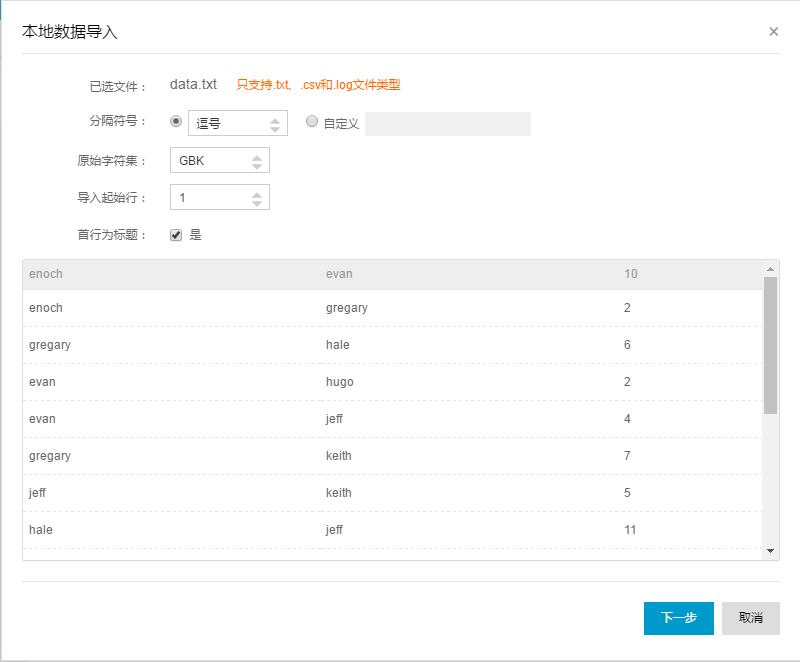Image resolution: width=800 pixels, height=662 pixels.
Task: Click the preview table scroll-up arrow
Action: point(770,269)
